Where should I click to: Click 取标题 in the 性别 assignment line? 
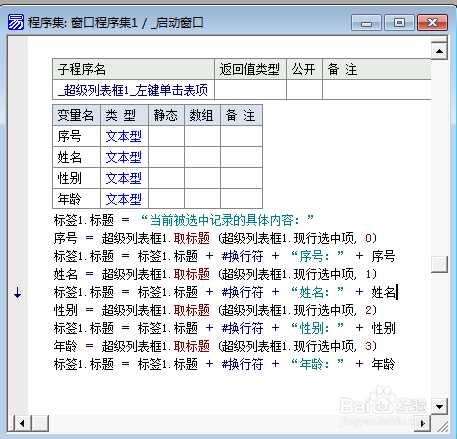click(x=192, y=310)
